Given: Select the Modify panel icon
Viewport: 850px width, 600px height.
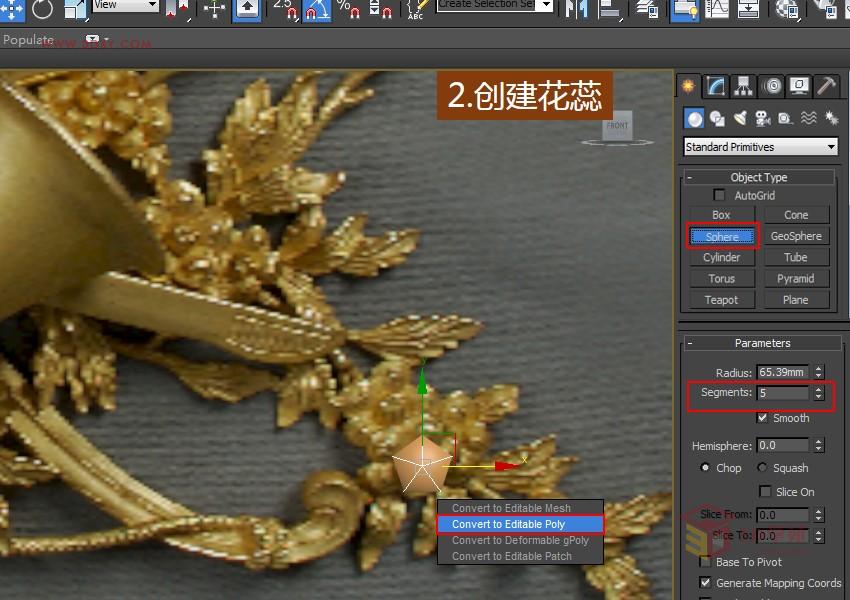Looking at the screenshot, I should point(714,86).
